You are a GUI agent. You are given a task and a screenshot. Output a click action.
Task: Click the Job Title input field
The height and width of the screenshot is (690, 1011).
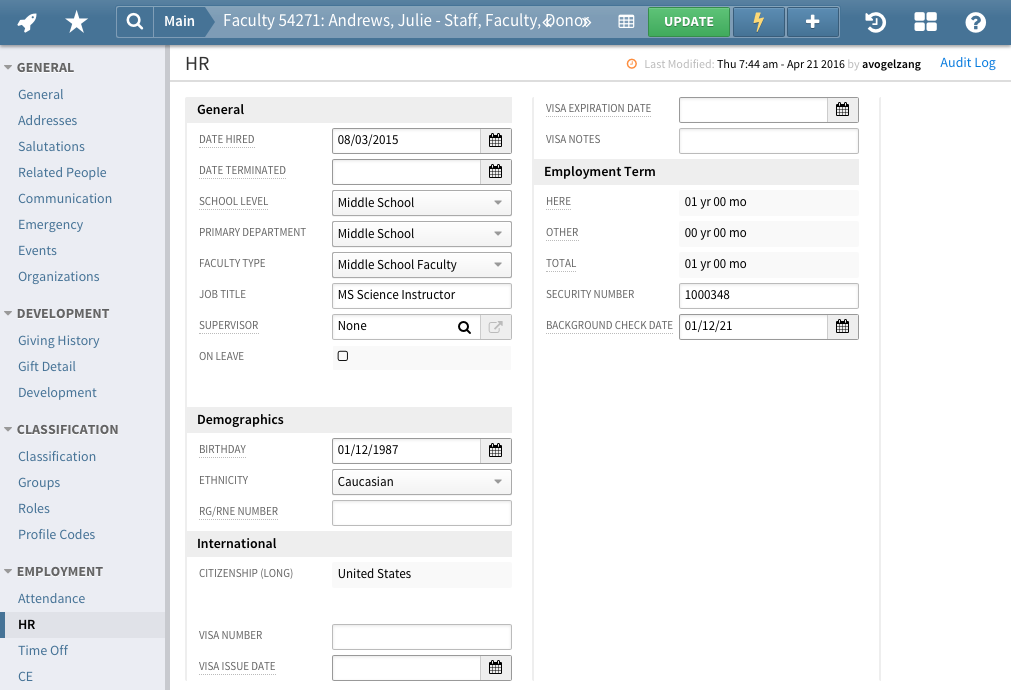421,295
